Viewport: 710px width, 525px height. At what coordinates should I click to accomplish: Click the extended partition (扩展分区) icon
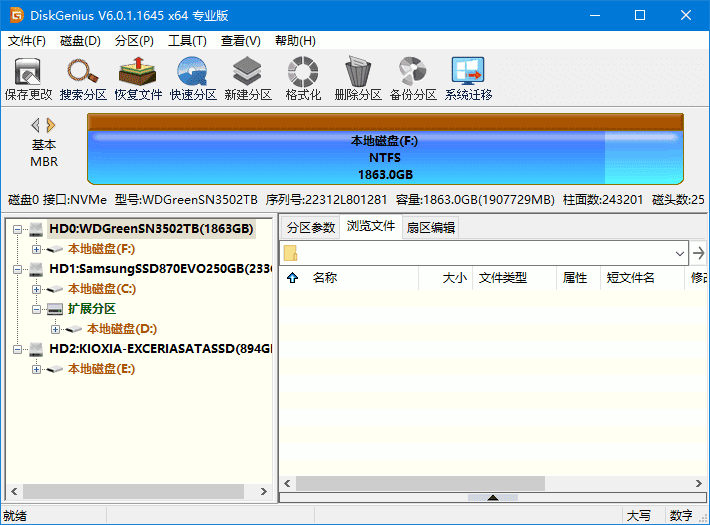point(55,309)
